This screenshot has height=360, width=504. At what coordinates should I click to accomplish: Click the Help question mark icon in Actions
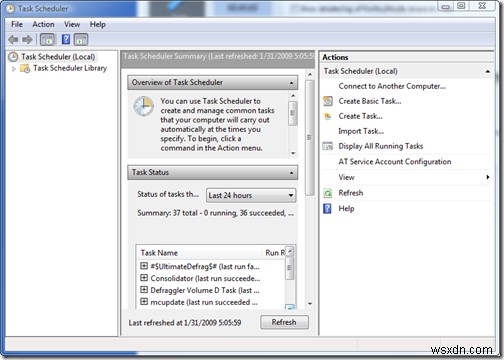pos(328,209)
